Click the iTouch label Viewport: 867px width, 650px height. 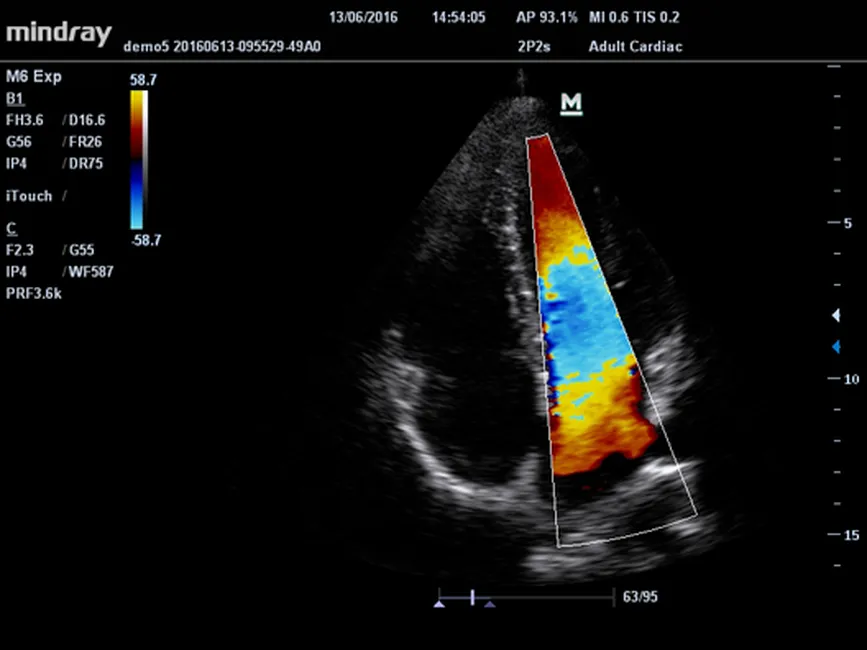pyautogui.click(x=29, y=196)
